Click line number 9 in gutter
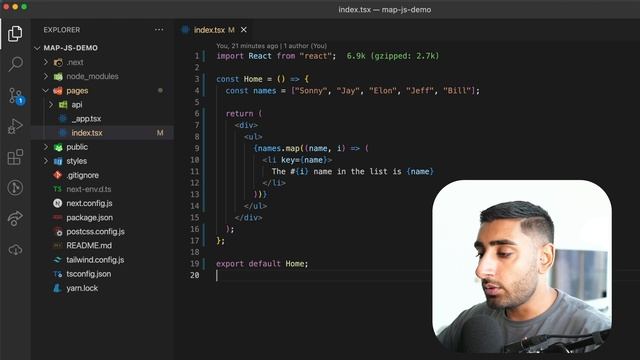 click(197, 148)
